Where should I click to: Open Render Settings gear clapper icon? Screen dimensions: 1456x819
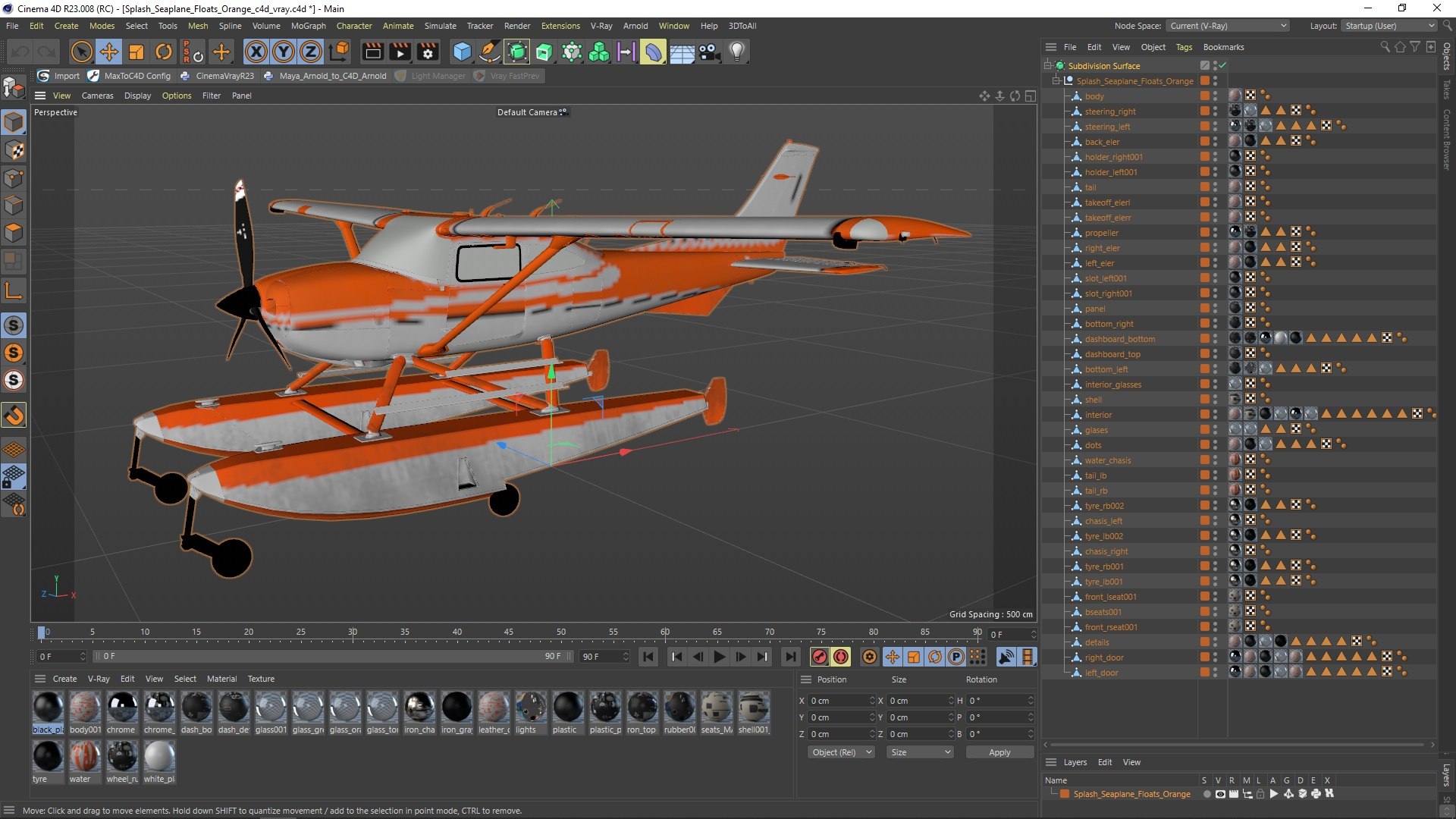click(428, 52)
